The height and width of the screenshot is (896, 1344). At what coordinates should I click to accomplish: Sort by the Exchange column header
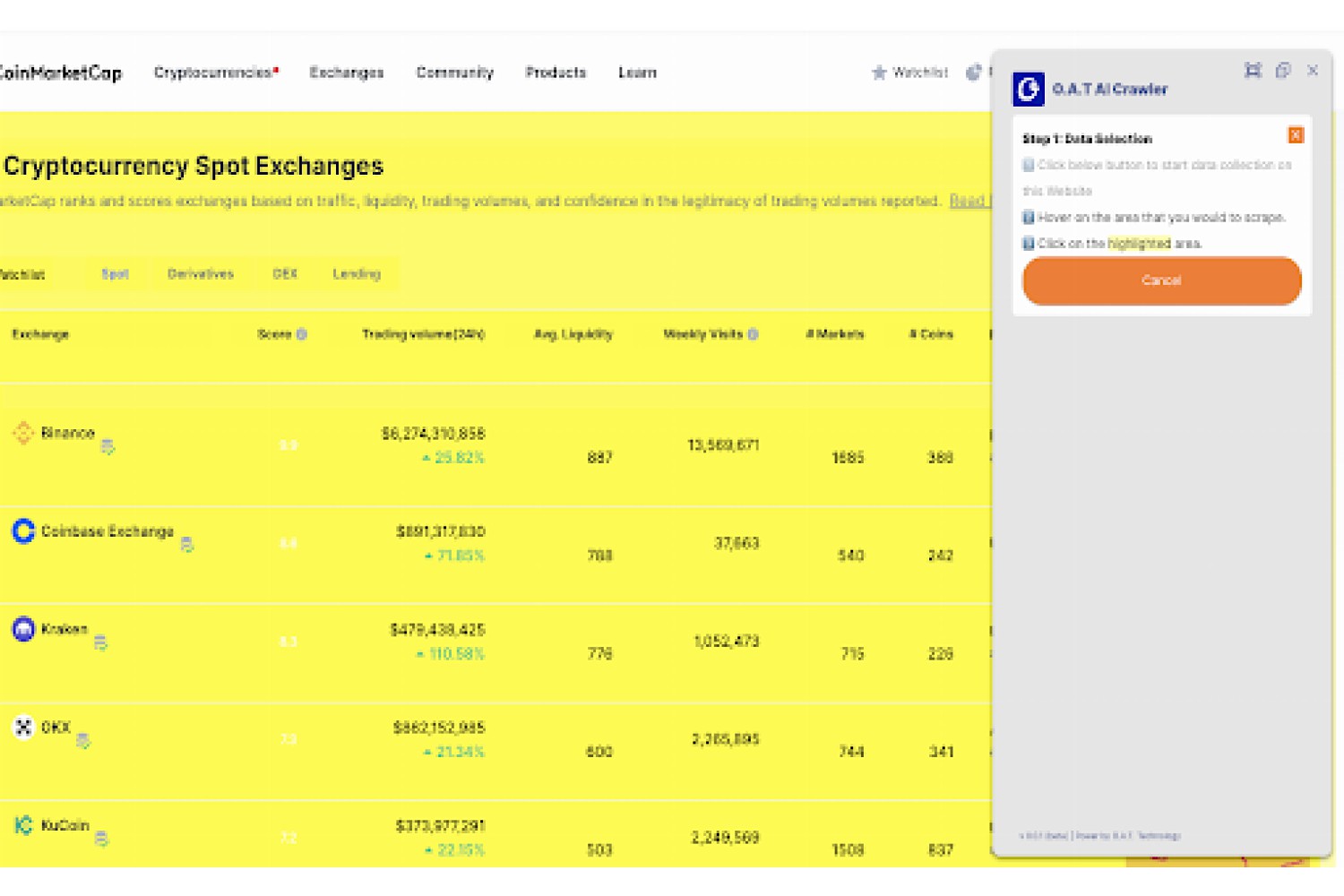tap(40, 334)
